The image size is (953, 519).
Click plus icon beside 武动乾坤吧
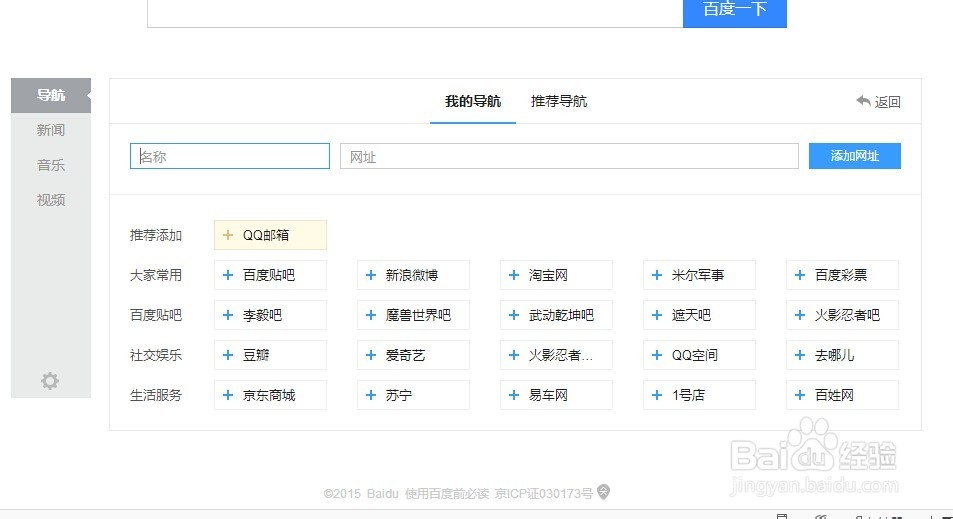(514, 315)
